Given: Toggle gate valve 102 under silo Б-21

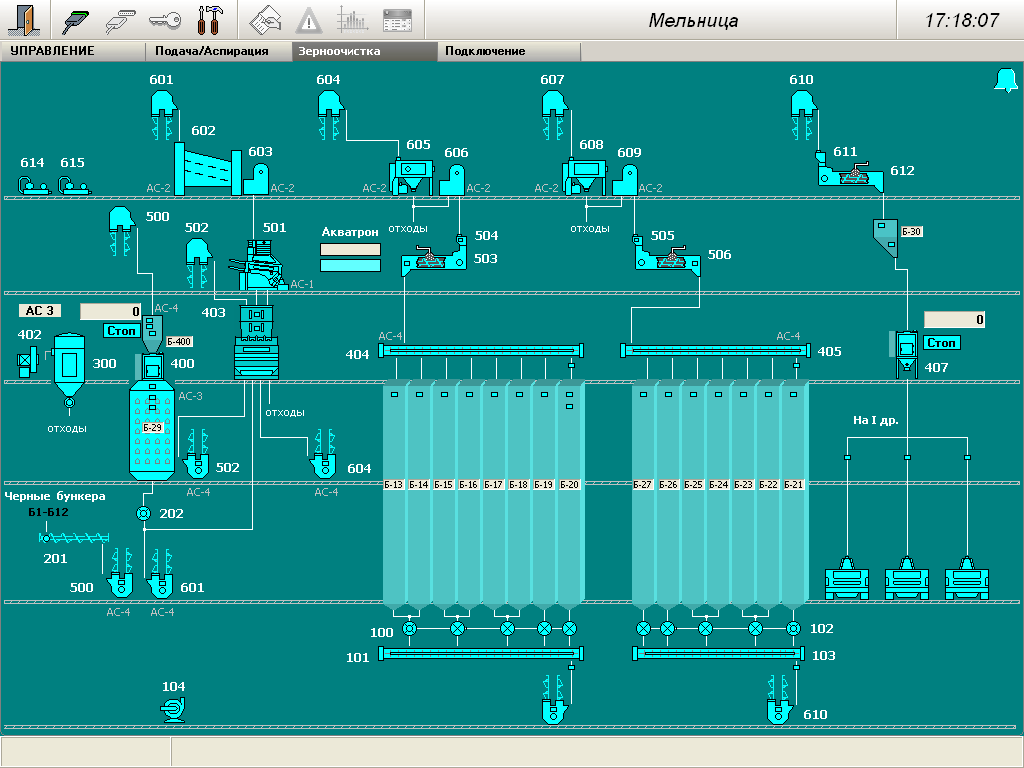Looking at the screenshot, I should pyautogui.click(x=793, y=629).
